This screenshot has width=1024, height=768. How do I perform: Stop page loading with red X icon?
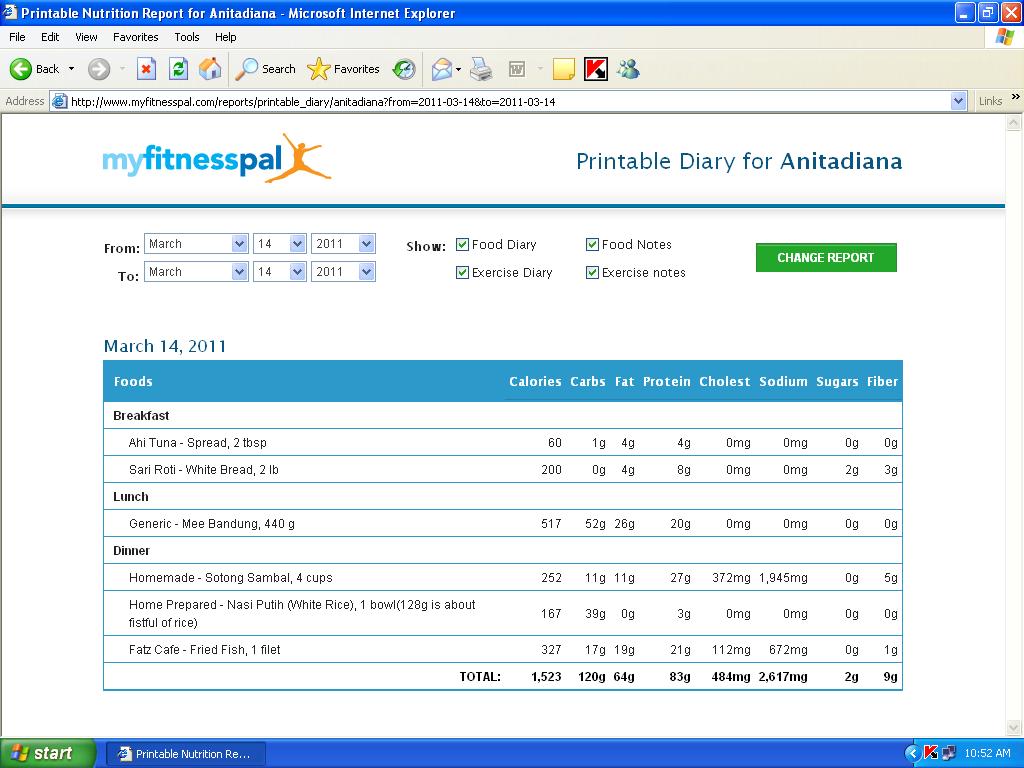click(x=146, y=69)
